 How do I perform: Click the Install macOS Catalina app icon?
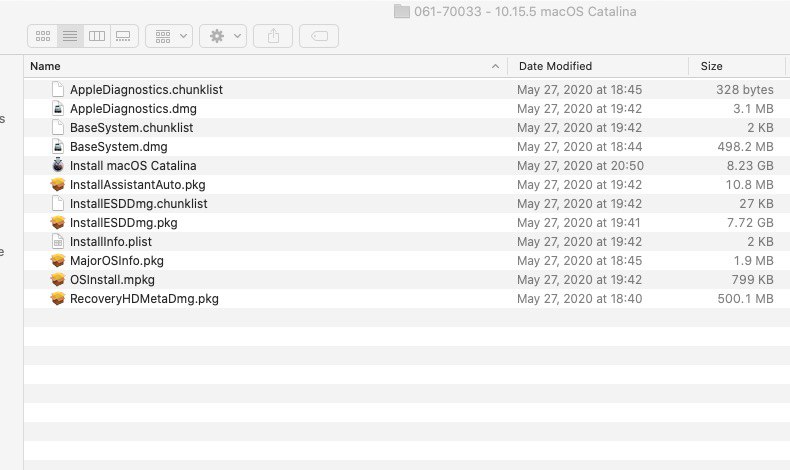58,165
